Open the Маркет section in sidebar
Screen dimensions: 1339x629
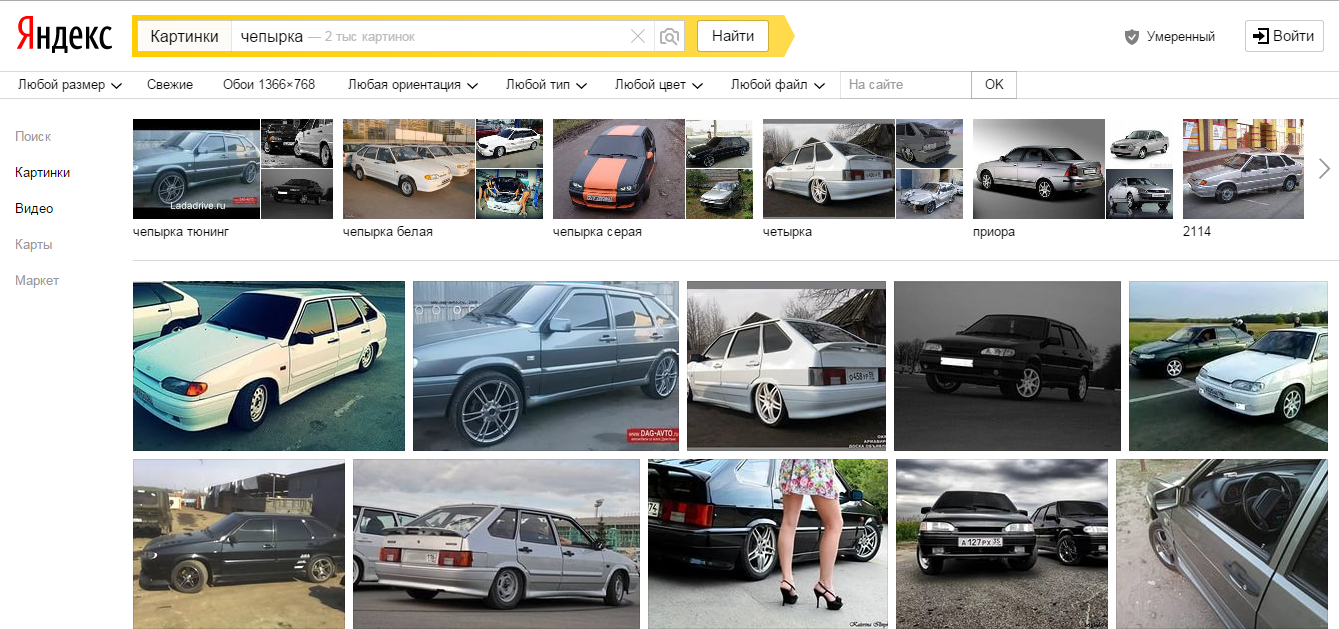pos(37,281)
